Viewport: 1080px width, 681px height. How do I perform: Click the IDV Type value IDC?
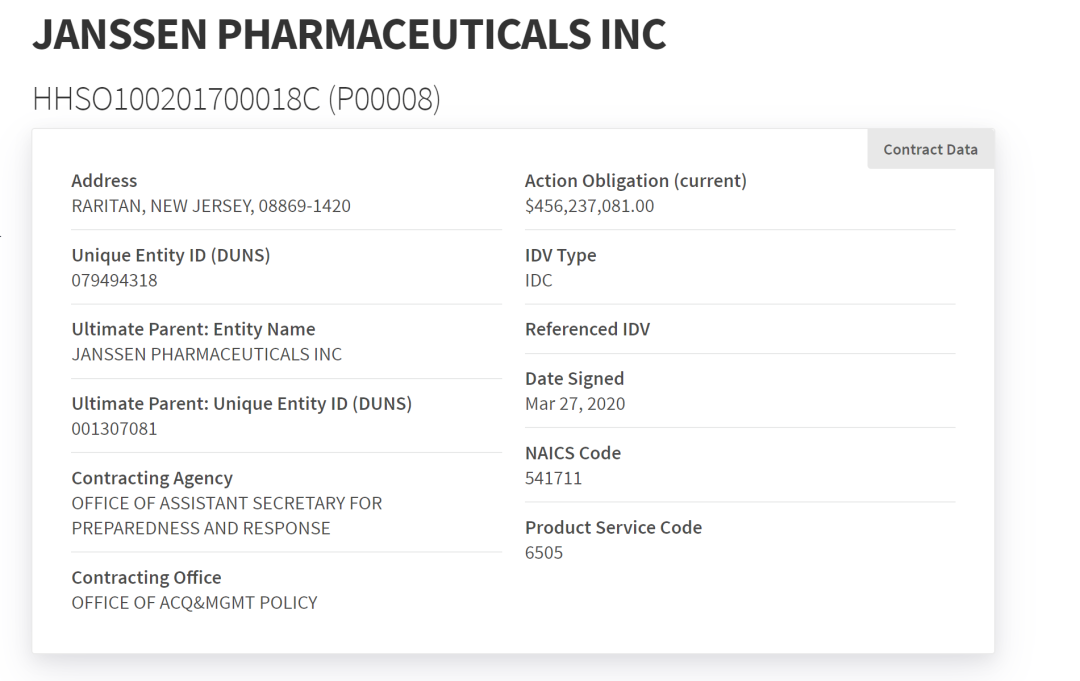click(538, 281)
